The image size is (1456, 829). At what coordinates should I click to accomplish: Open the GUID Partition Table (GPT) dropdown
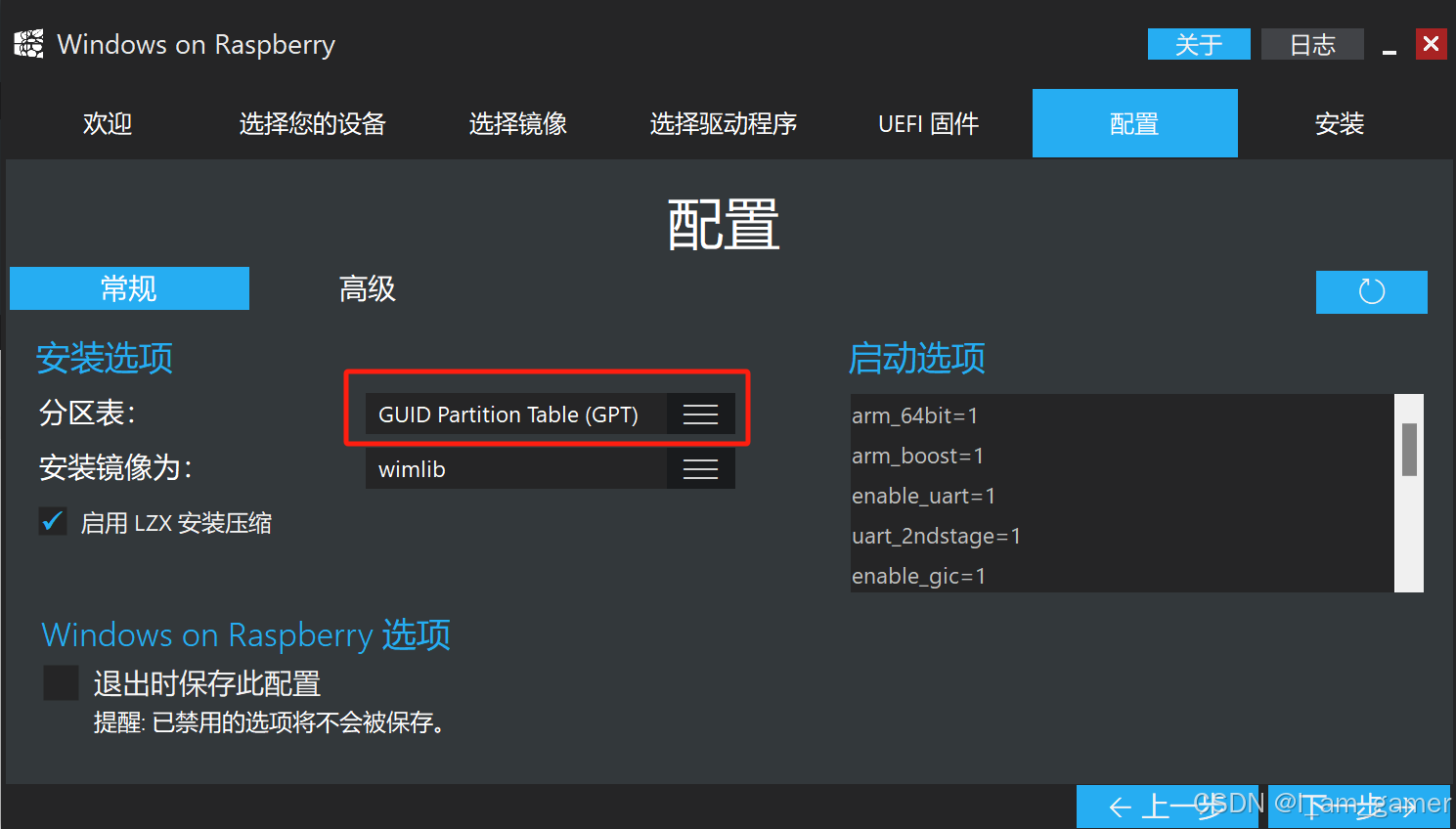[x=550, y=414]
